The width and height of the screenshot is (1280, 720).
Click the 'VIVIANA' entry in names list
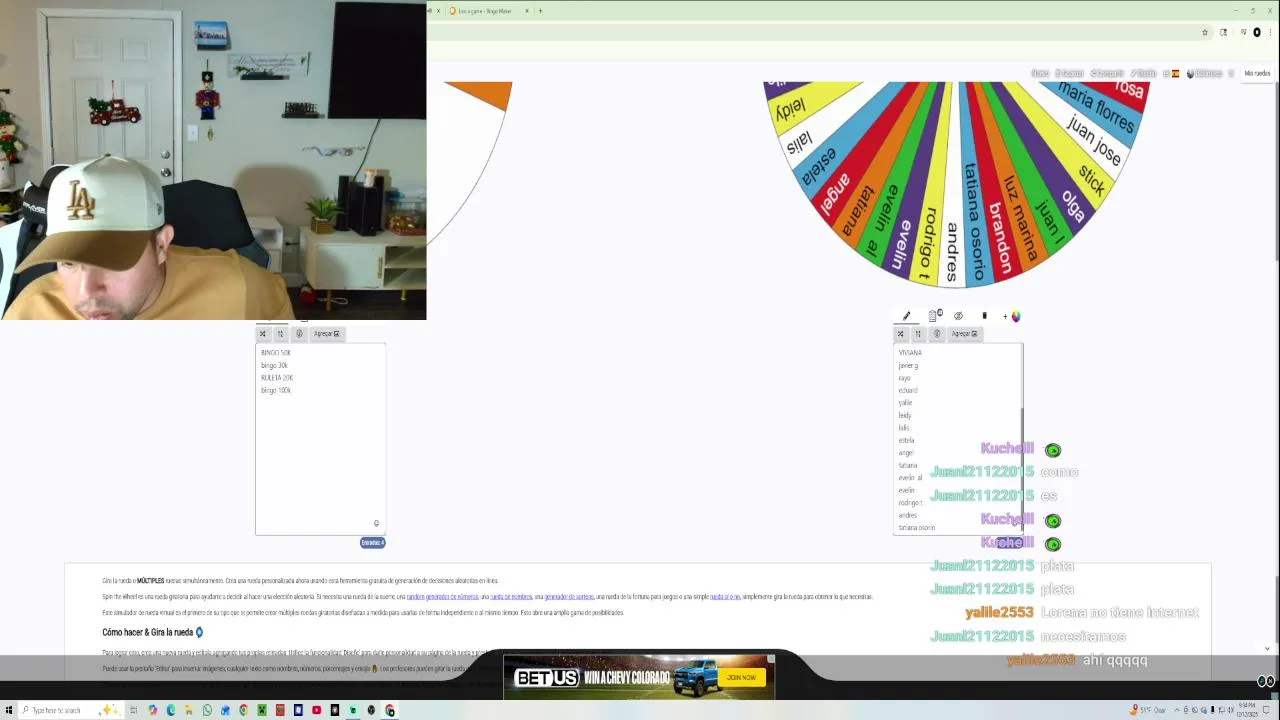tap(910, 353)
